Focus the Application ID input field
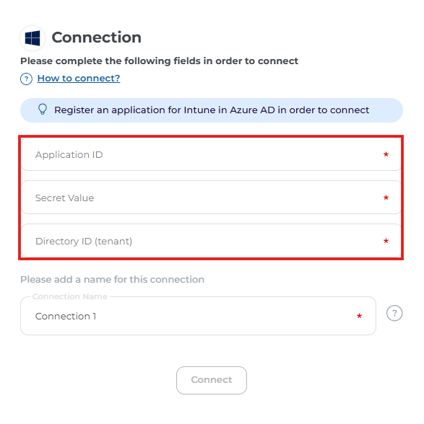This screenshot has width=424, height=424. tap(211, 155)
